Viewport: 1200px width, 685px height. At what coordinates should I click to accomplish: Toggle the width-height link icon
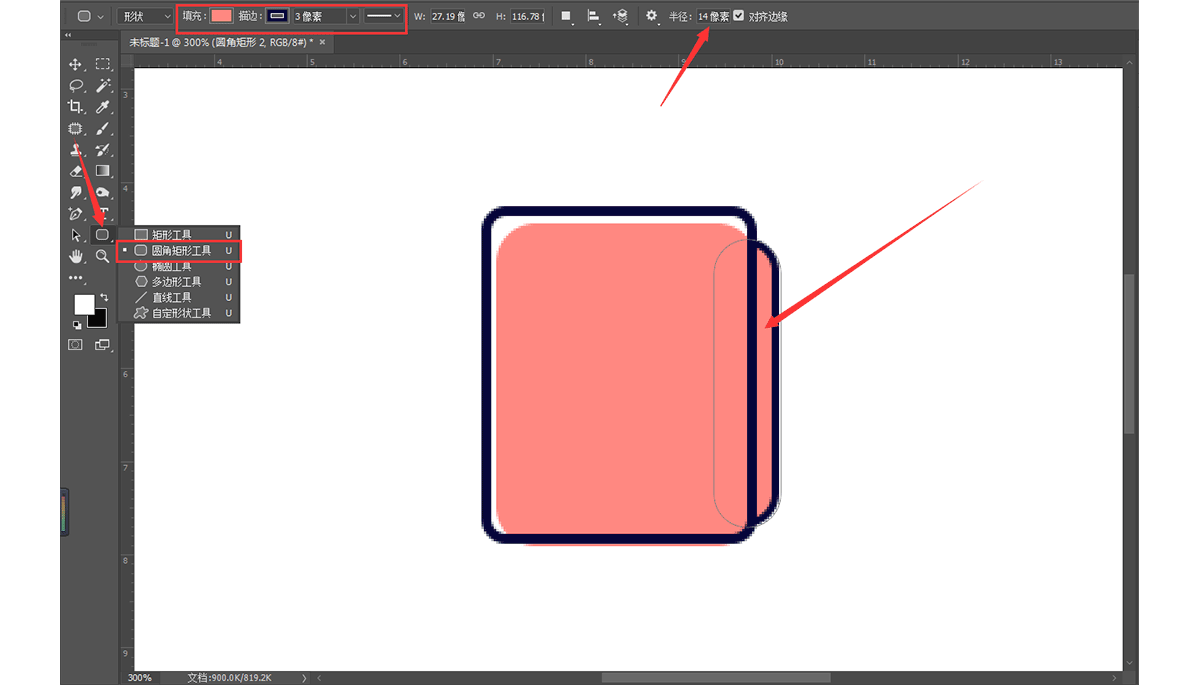click(x=479, y=16)
